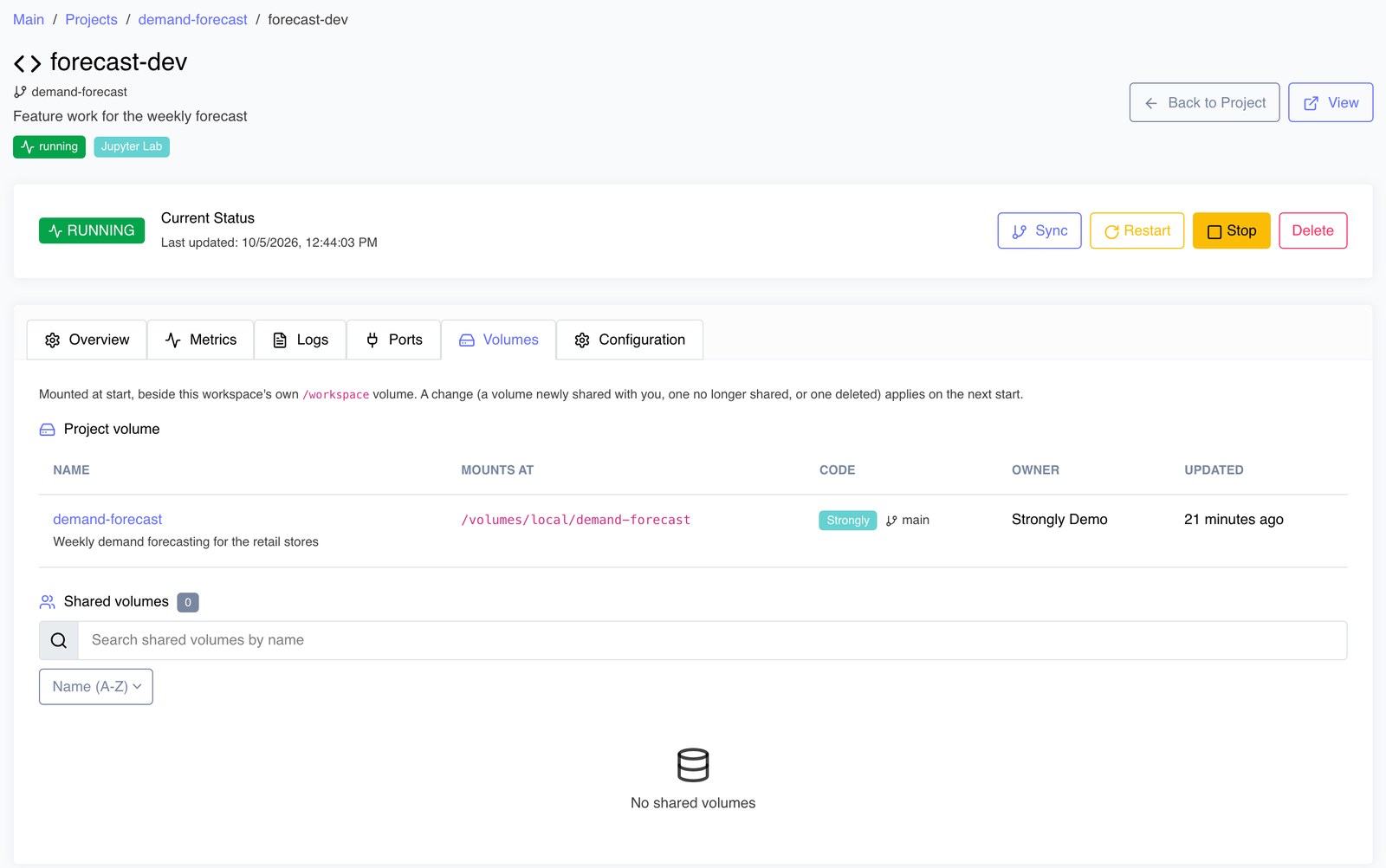
Task: Open the Logs tab
Action: [301, 340]
